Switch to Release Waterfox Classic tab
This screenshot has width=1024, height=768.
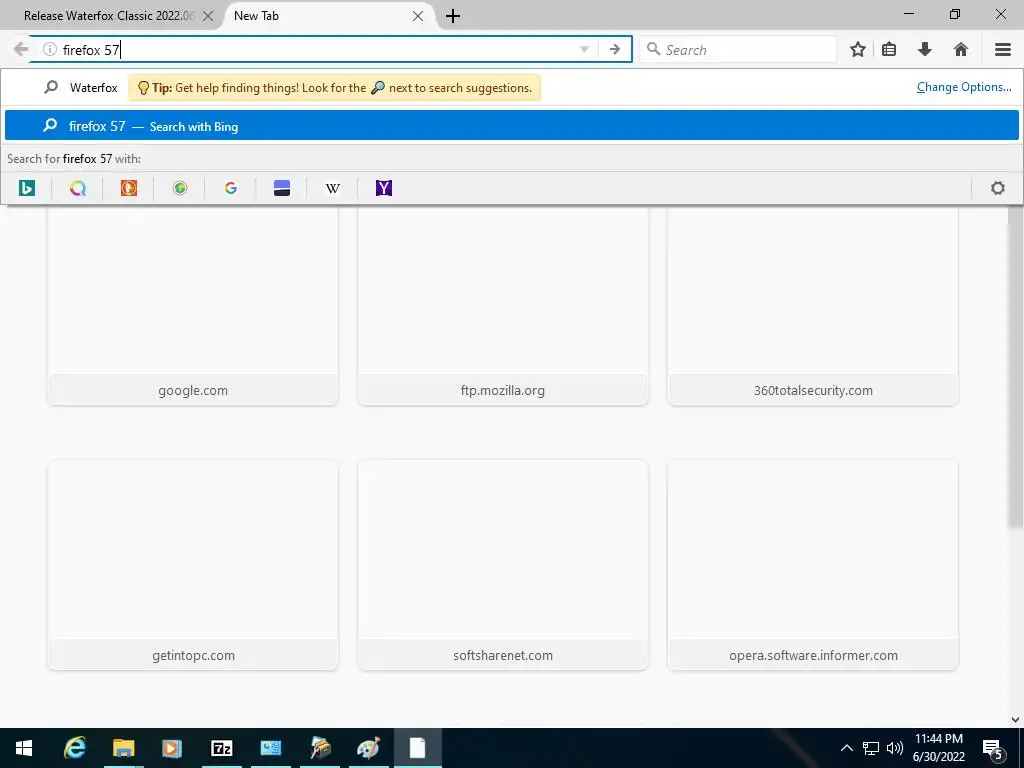click(x=108, y=16)
